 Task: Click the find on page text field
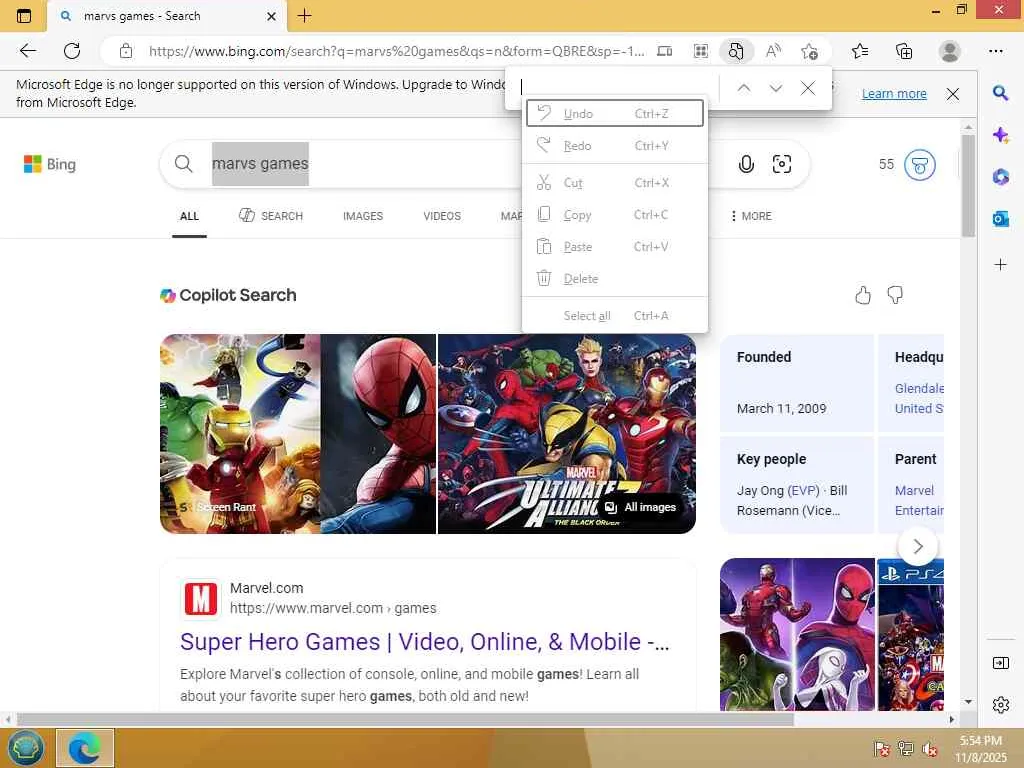tap(617, 88)
